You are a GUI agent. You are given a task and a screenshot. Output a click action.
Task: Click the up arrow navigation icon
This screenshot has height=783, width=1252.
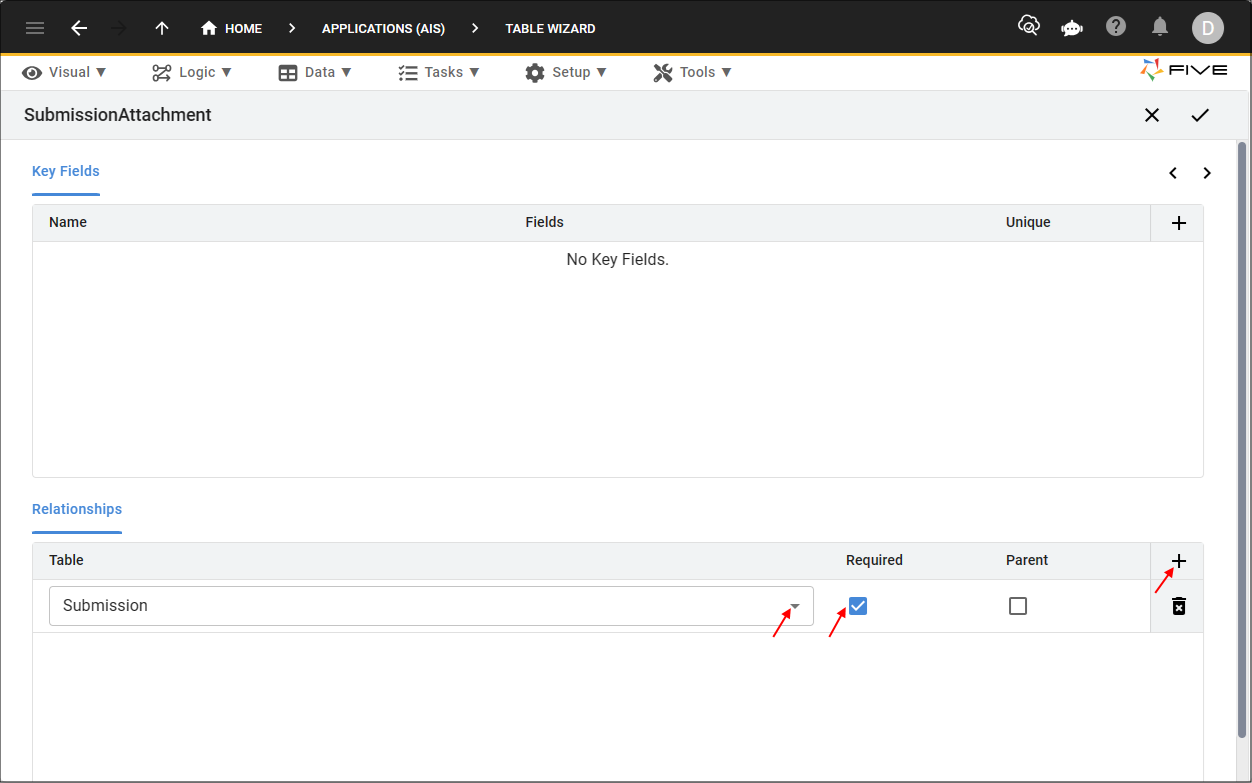[x=162, y=28]
